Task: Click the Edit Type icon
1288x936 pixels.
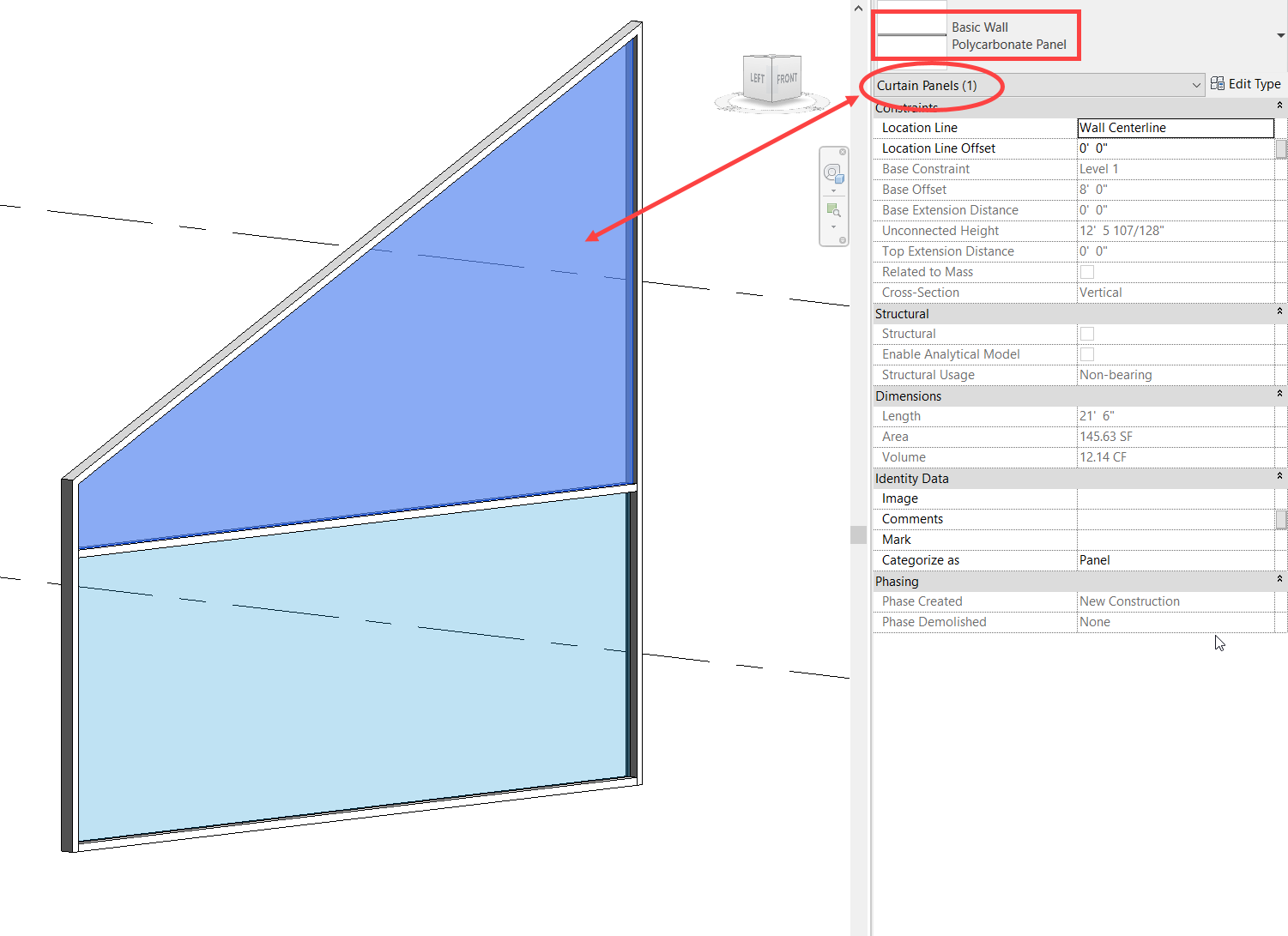Action: point(1218,83)
